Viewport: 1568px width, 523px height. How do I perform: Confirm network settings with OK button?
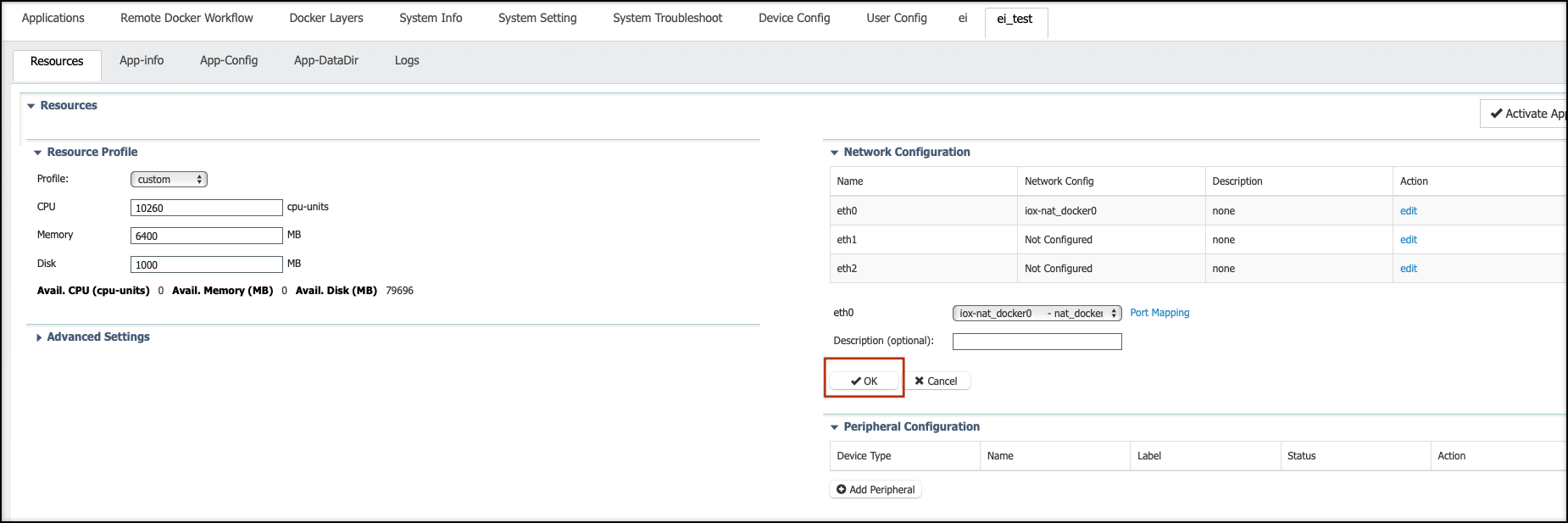click(x=864, y=381)
